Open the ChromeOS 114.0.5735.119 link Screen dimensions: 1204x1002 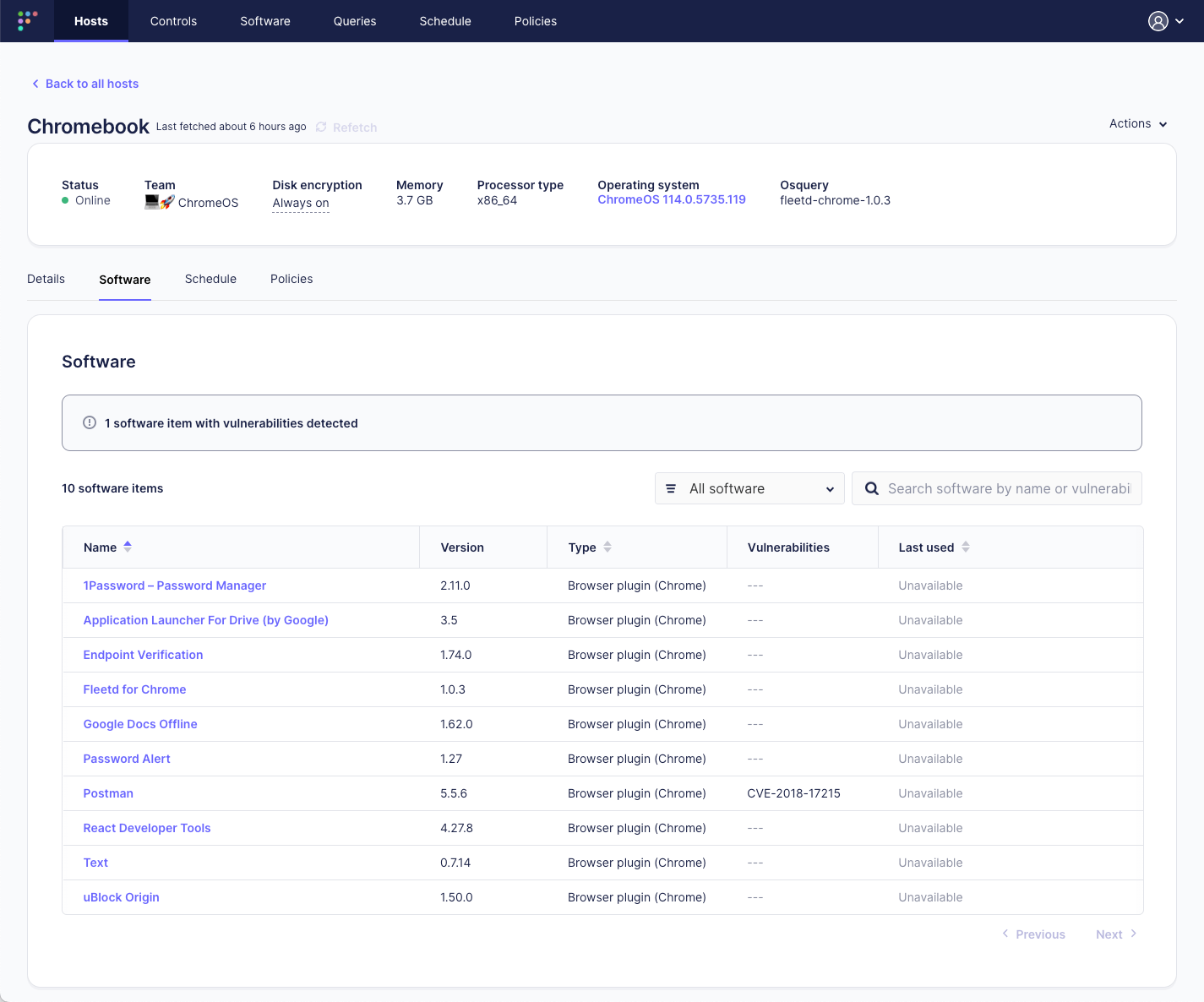[672, 199]
